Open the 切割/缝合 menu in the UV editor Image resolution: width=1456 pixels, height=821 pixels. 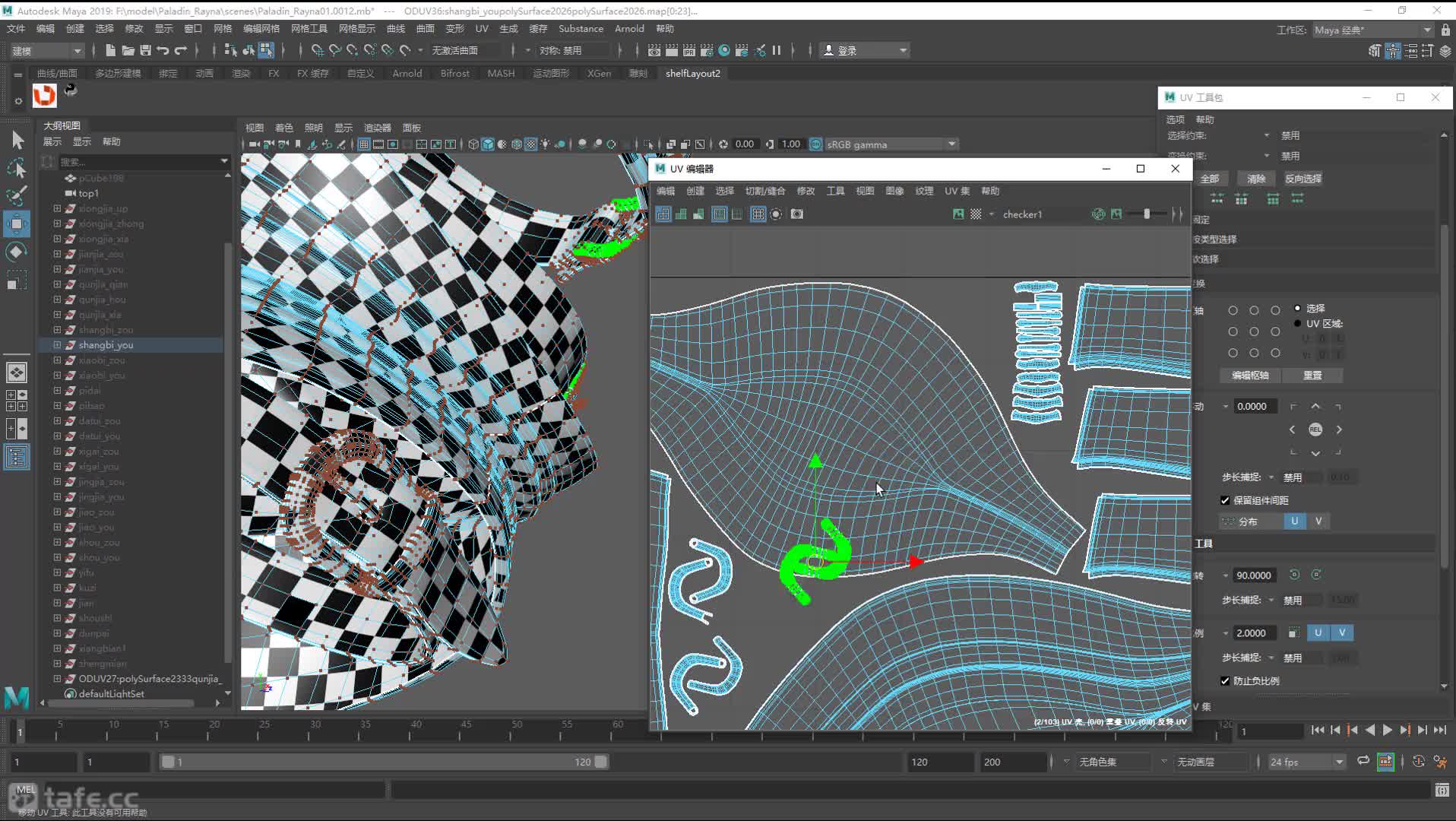pos(764,191)
